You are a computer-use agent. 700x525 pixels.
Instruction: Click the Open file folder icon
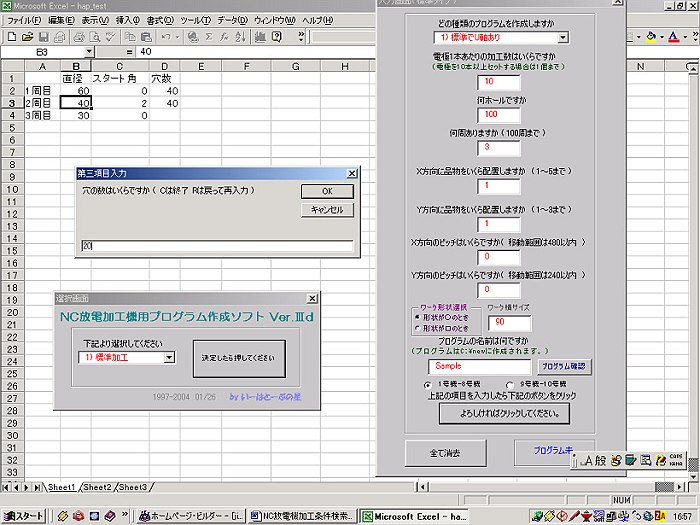coord(28,37)
